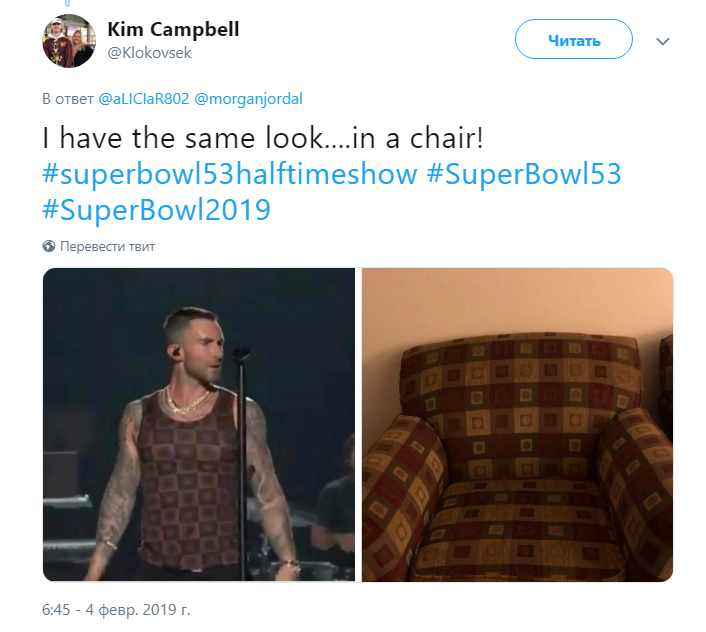Click the Читать follow button
This screenshot has width=706, height=632.
point(574,39)
